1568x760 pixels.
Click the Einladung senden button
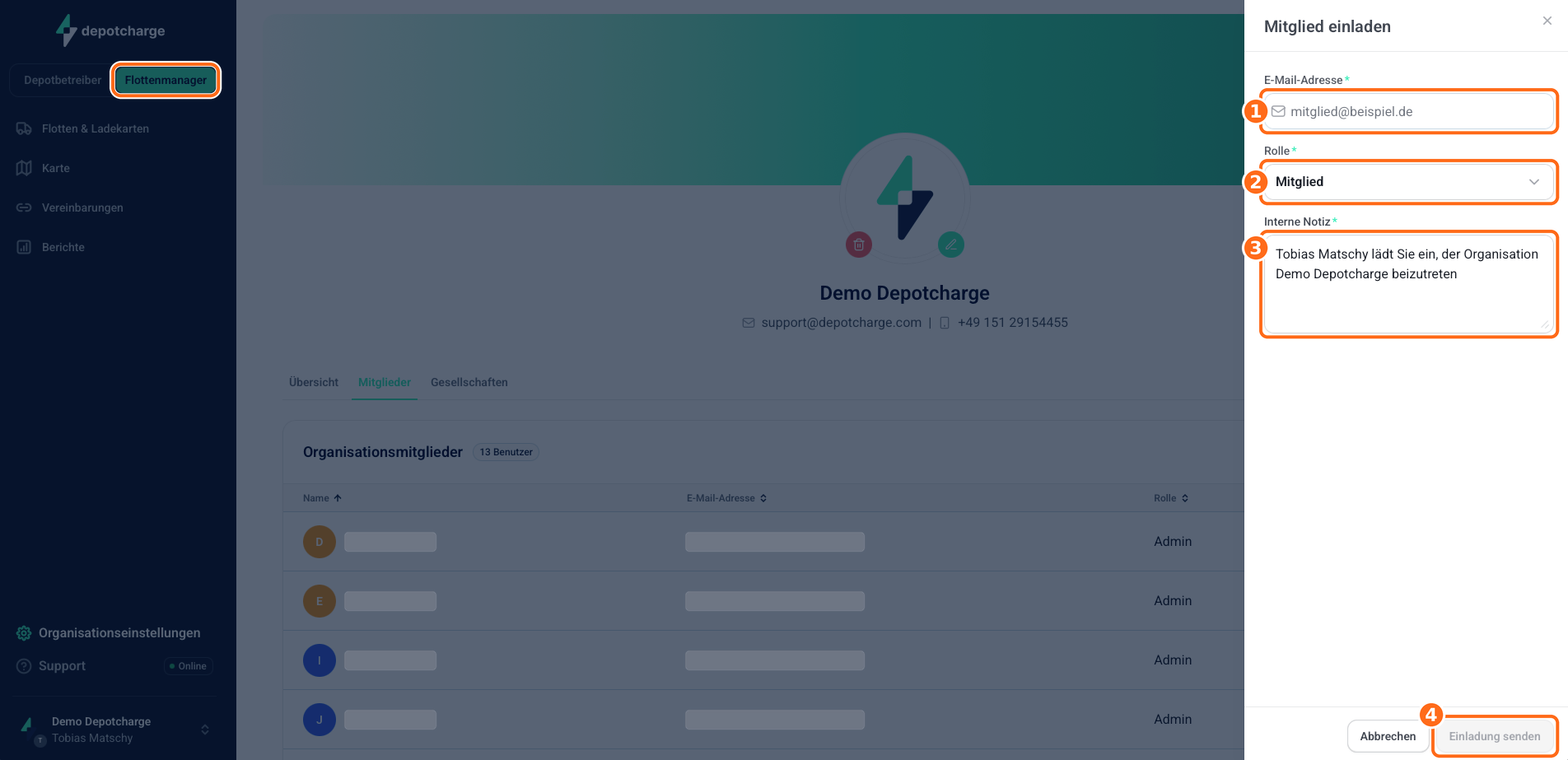click(x=1495, y=736)
